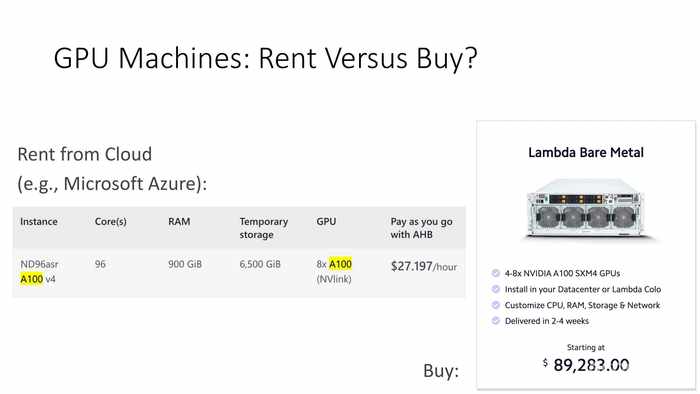Click Pay as you go with AHB header
The height and width of the screenshot is (394, 700).
click(421, 228)
